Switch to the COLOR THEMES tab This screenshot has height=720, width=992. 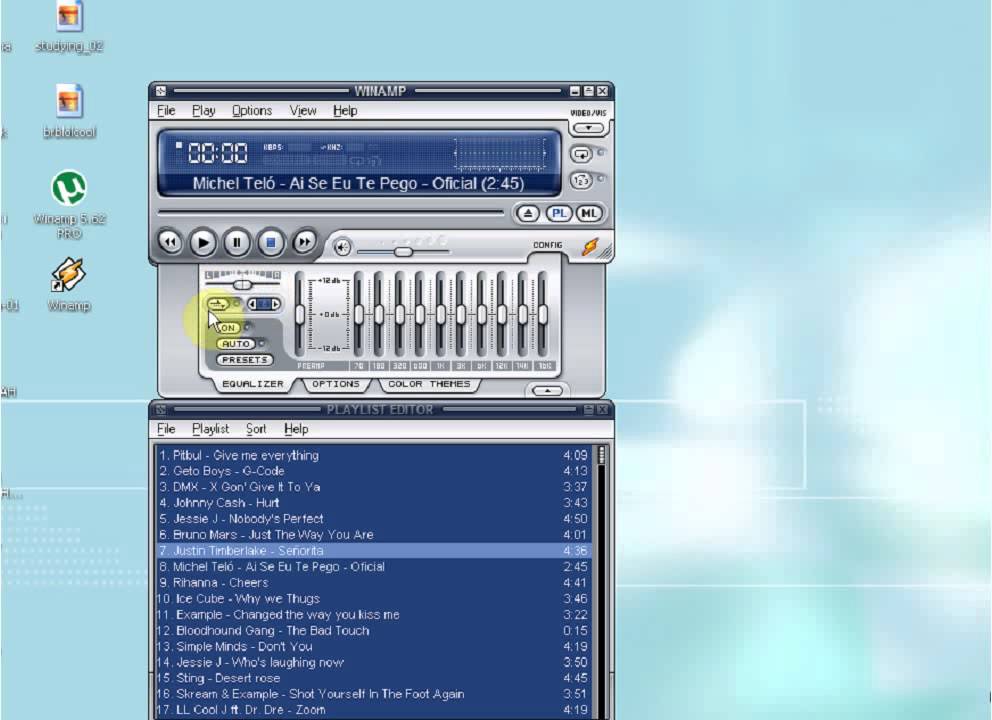429,384
